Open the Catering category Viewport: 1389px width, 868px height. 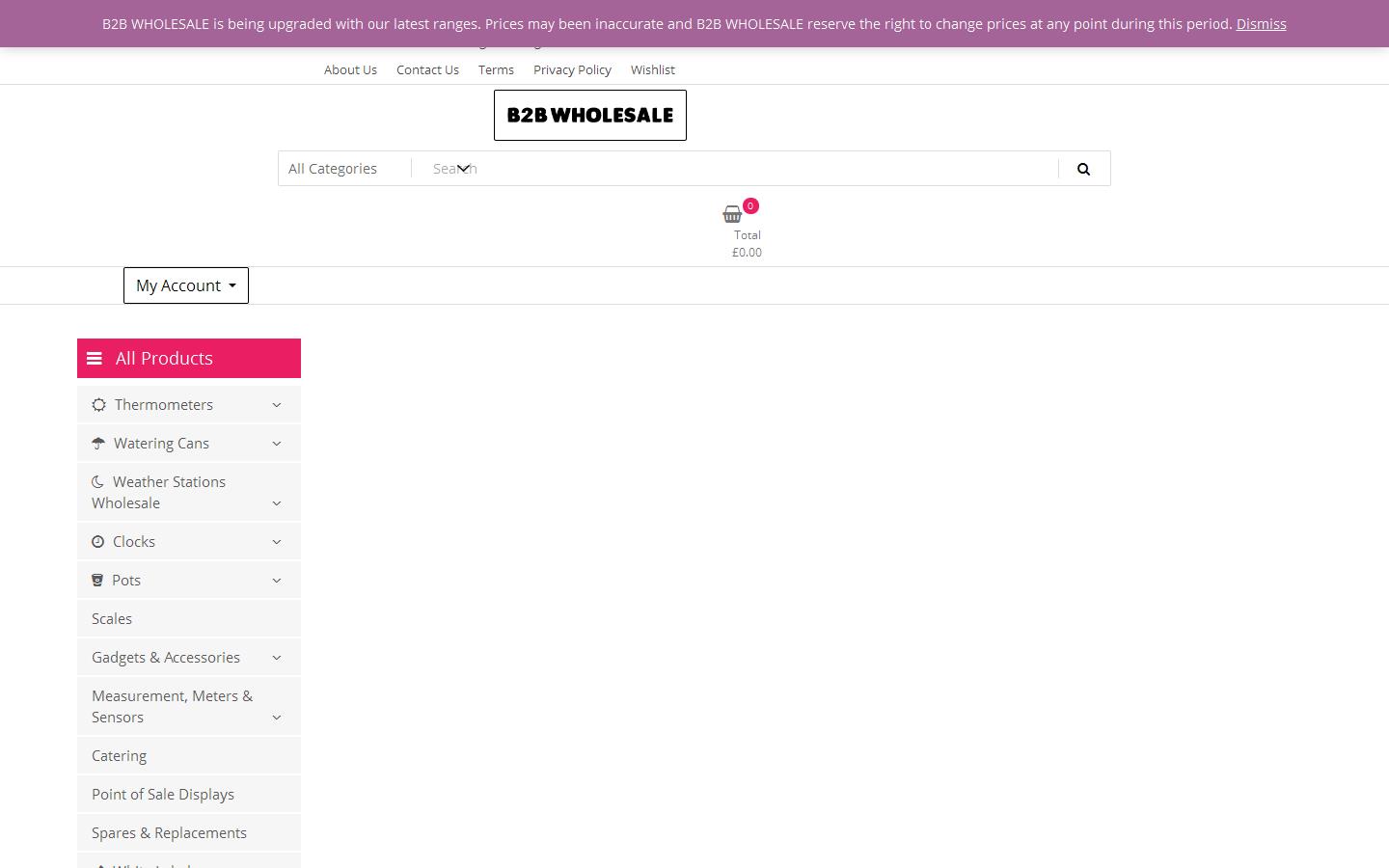coord(120,756)
